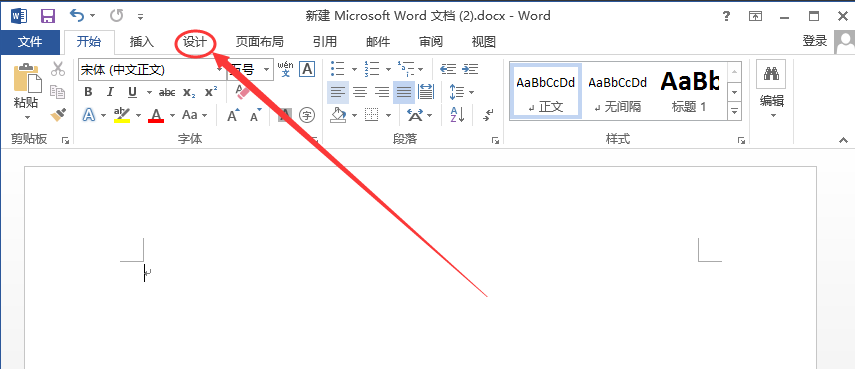This screenshot has width=855, height=369.
Task: Open line spacing options dropdown
Action: click(471, 92)
